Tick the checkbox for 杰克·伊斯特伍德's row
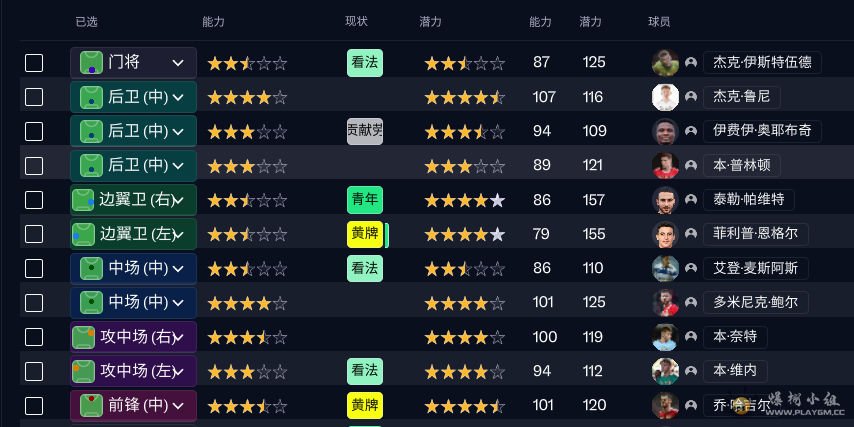Viewport: 854px width, 427px height. coord(34,63)
